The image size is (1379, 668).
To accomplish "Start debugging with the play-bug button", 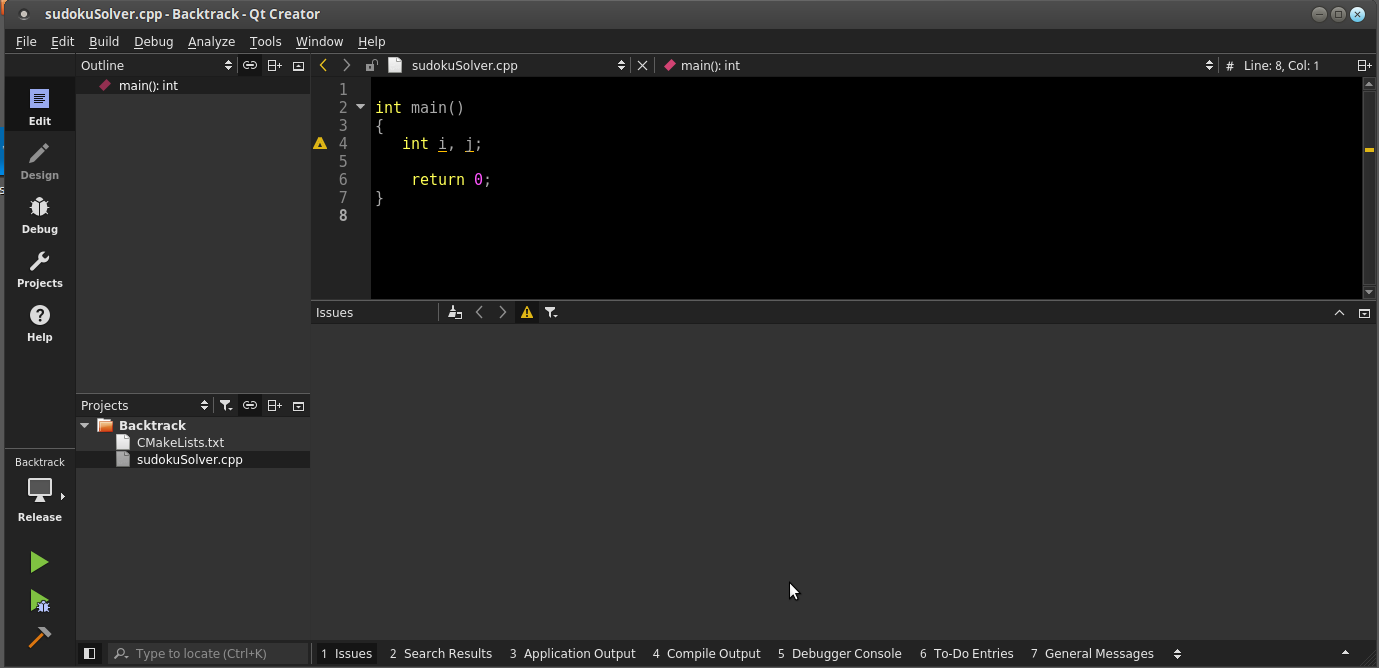I will point(39,601).
